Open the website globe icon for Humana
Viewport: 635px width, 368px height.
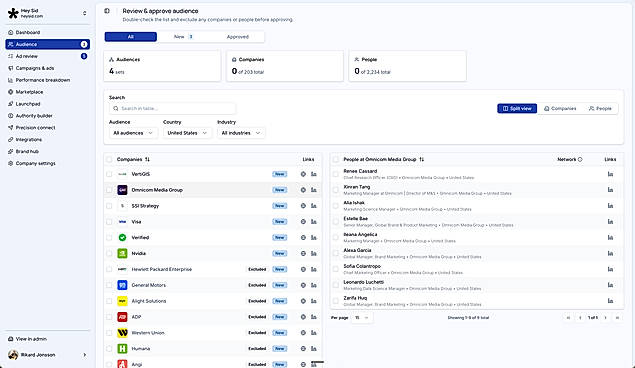(303, 349)
